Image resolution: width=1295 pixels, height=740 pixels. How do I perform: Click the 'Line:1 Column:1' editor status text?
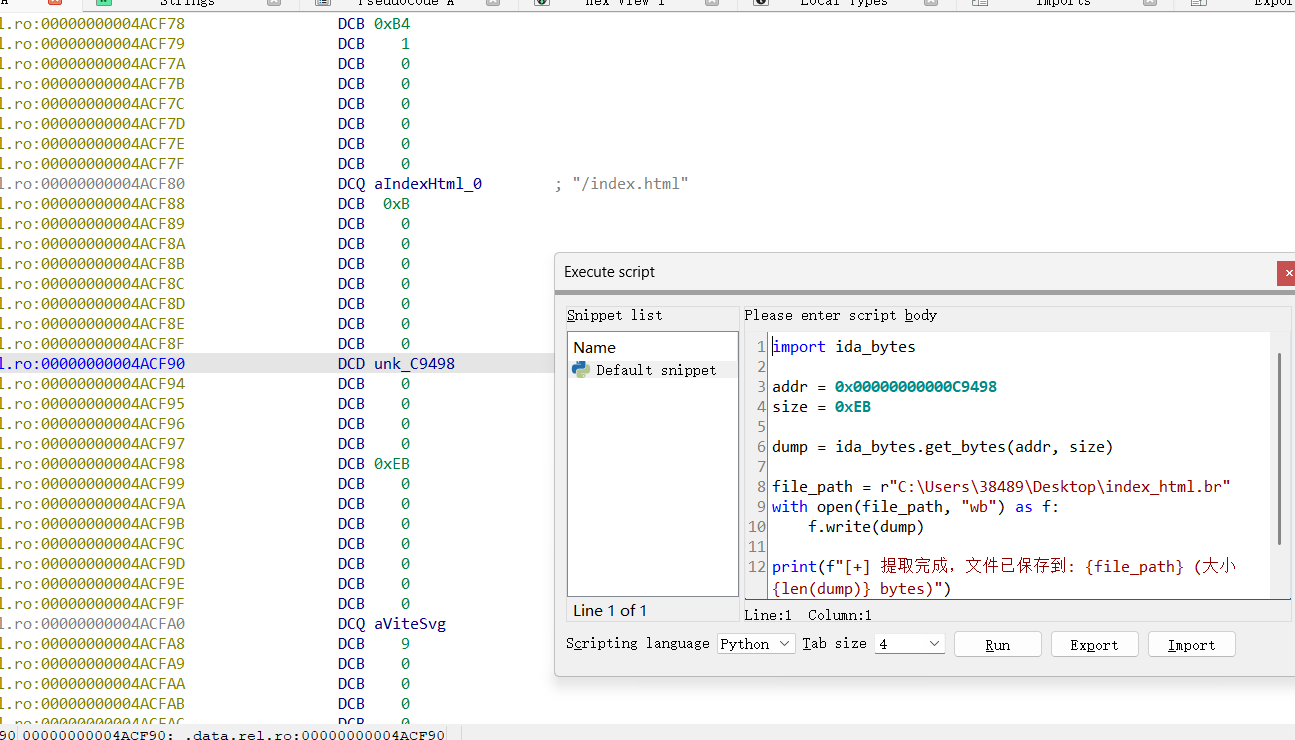click(808, 615)
